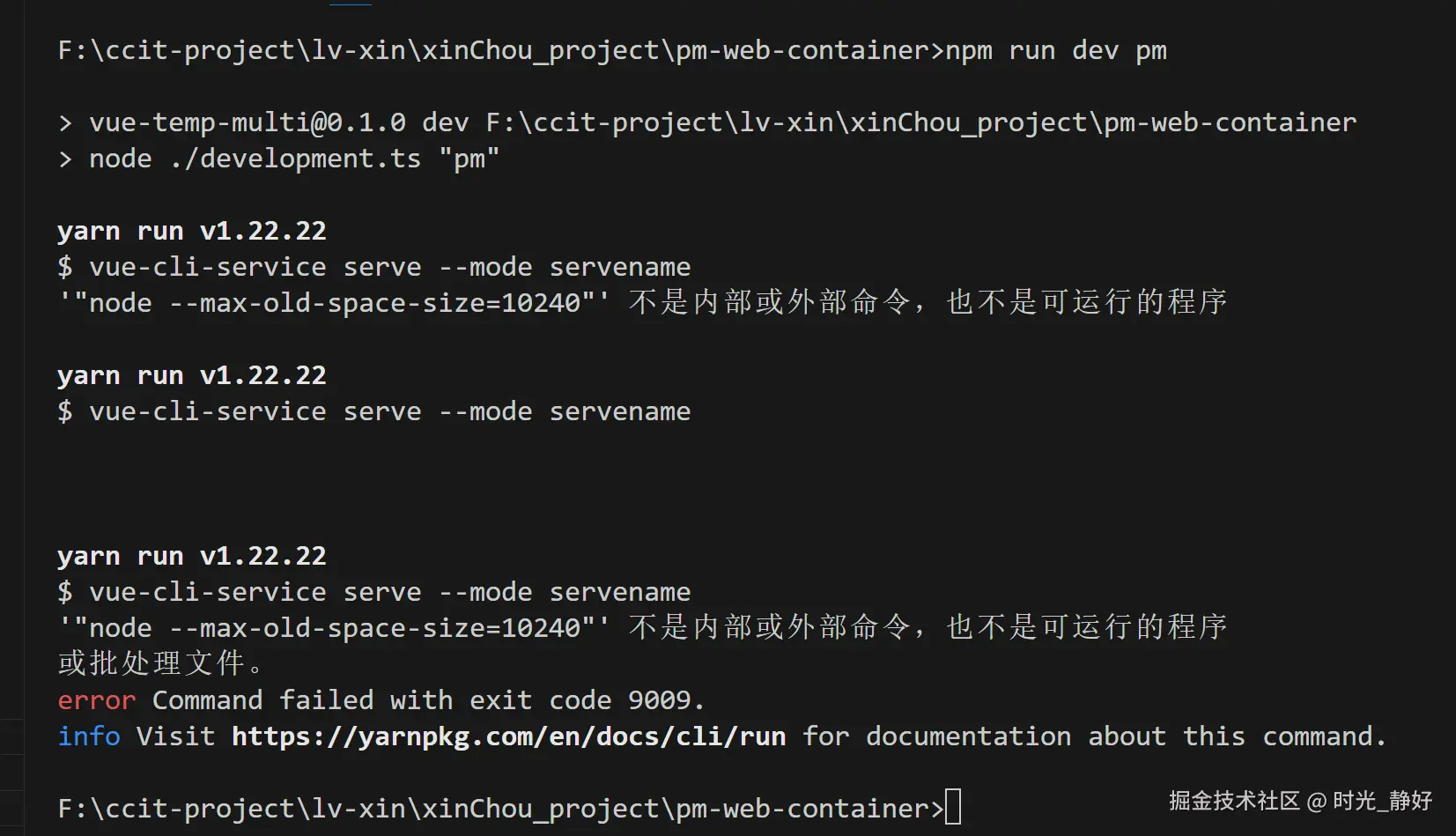Click the exit code number "9009"
The height and width of the screenshot is (836, 1456).
coord(659,700)
